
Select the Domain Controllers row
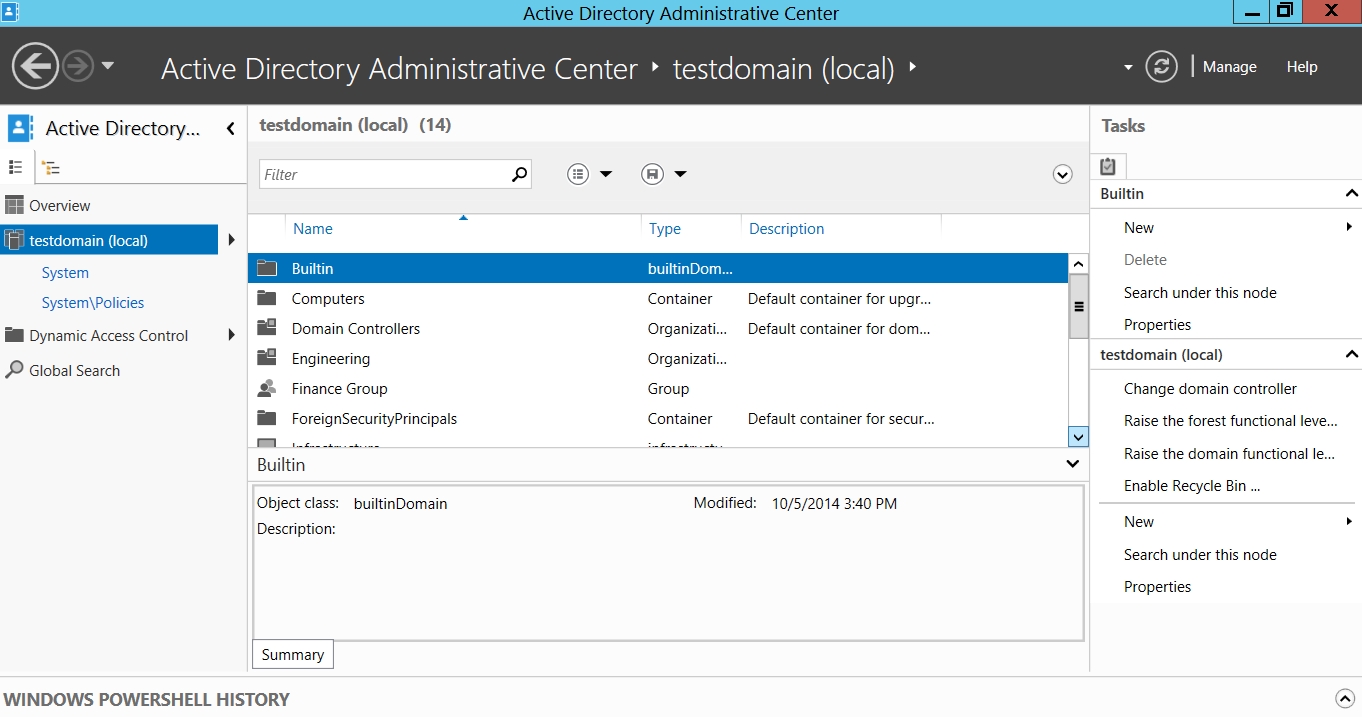click(658, 329)
